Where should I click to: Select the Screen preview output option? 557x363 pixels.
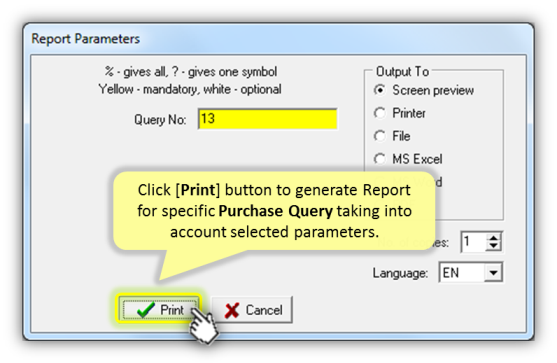coord(380,90)
